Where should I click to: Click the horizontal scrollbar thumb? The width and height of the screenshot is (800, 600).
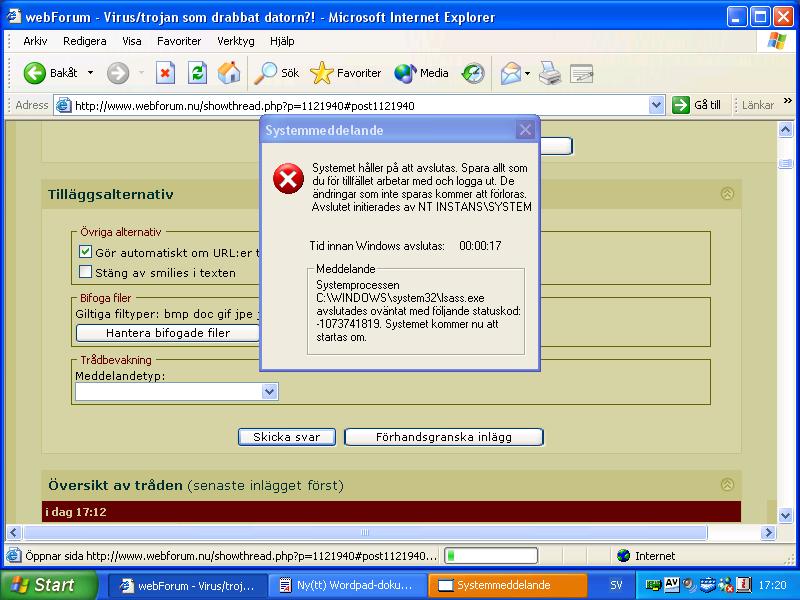click(x=365, y=533)
